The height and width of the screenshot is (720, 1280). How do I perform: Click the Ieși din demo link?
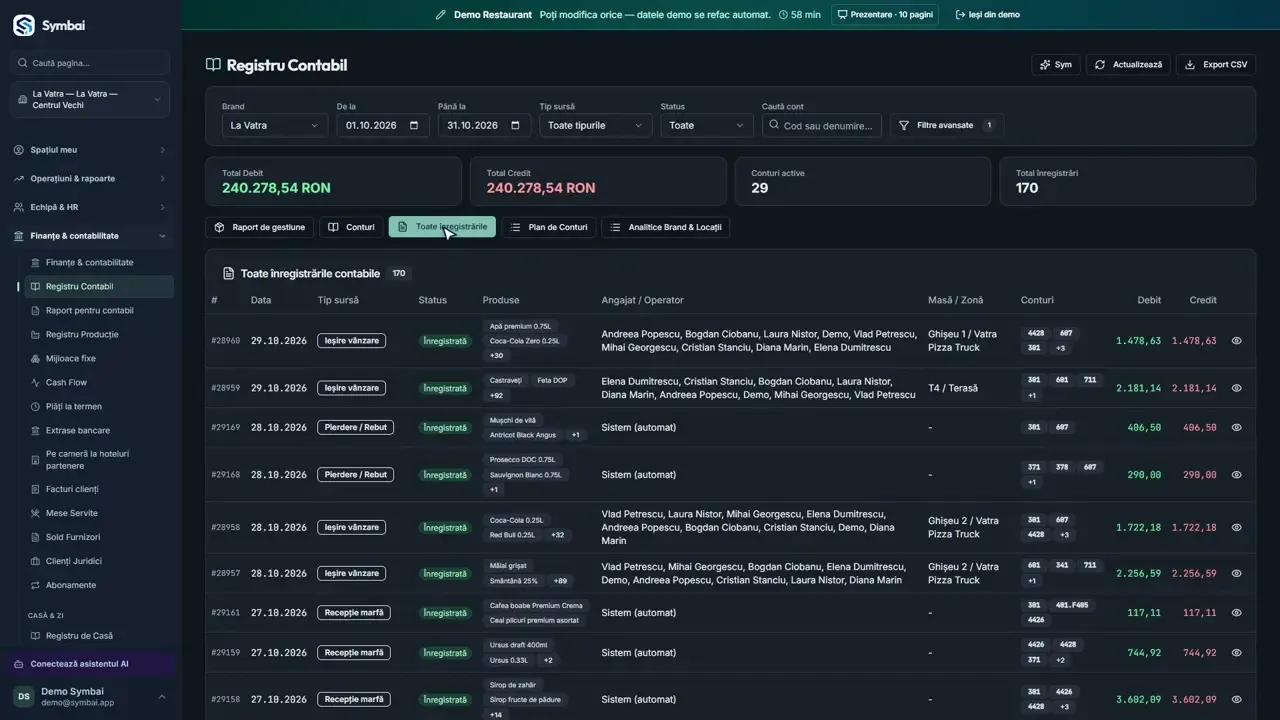987,15
